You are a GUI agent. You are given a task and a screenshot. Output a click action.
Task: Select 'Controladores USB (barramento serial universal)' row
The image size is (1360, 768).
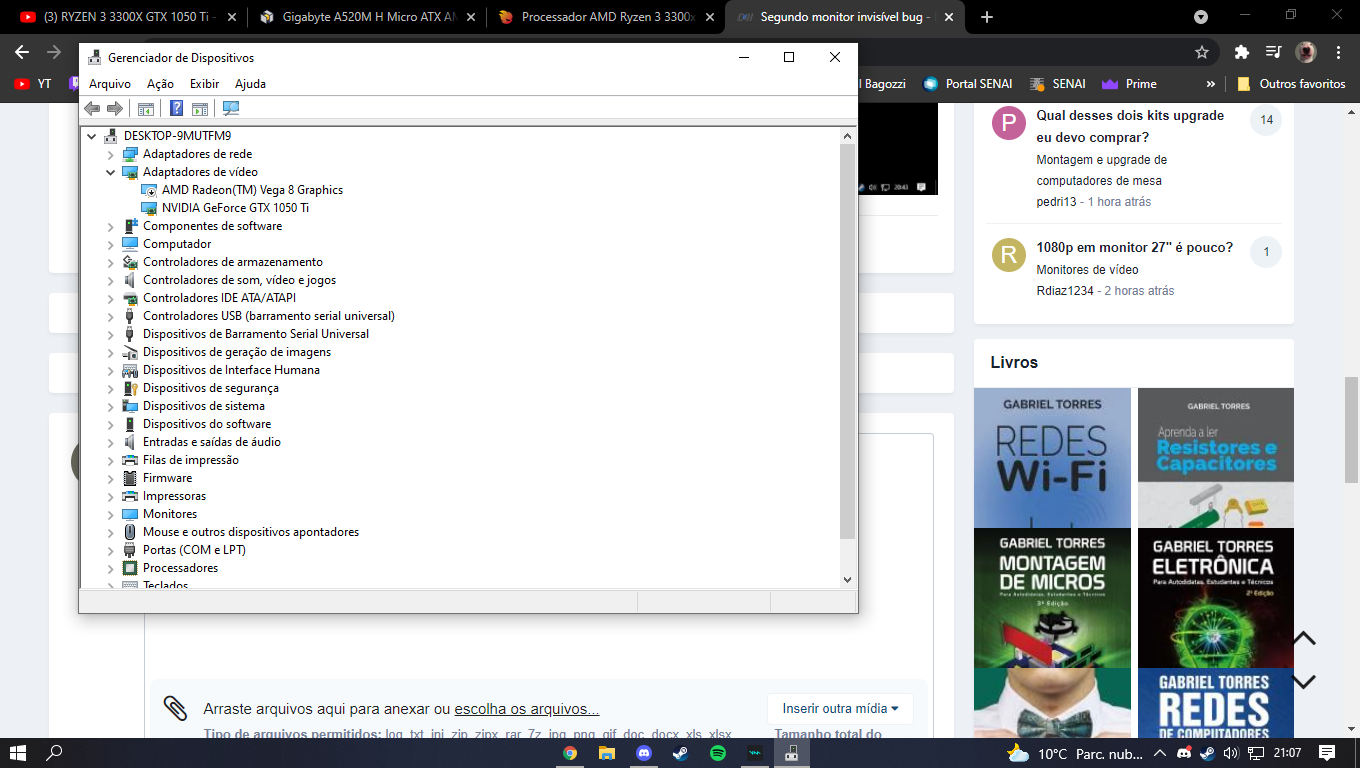coord(268,316)
